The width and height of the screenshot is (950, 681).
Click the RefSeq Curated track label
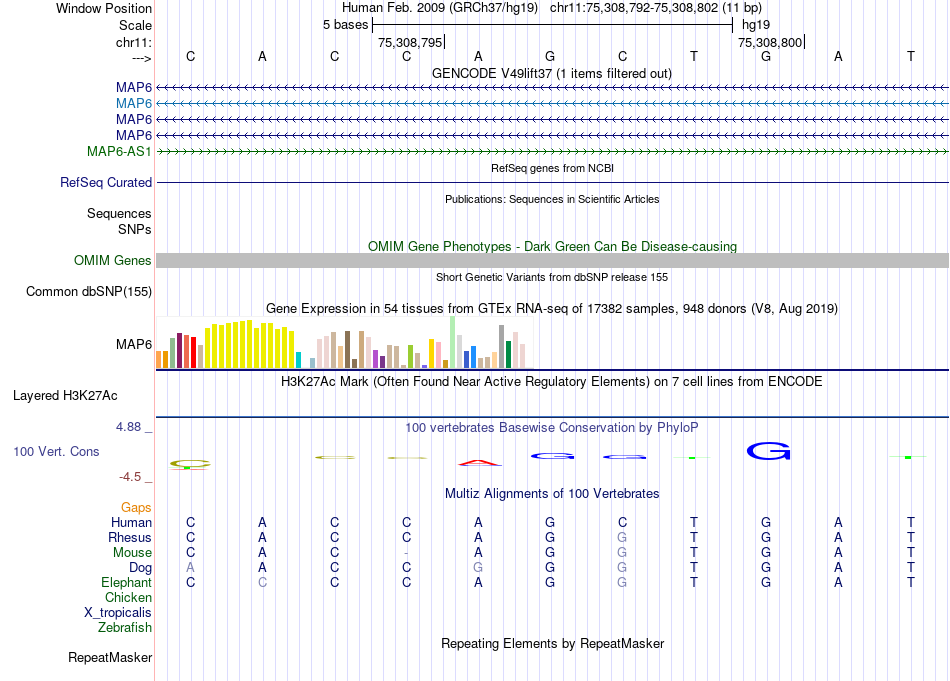(106, 182)
